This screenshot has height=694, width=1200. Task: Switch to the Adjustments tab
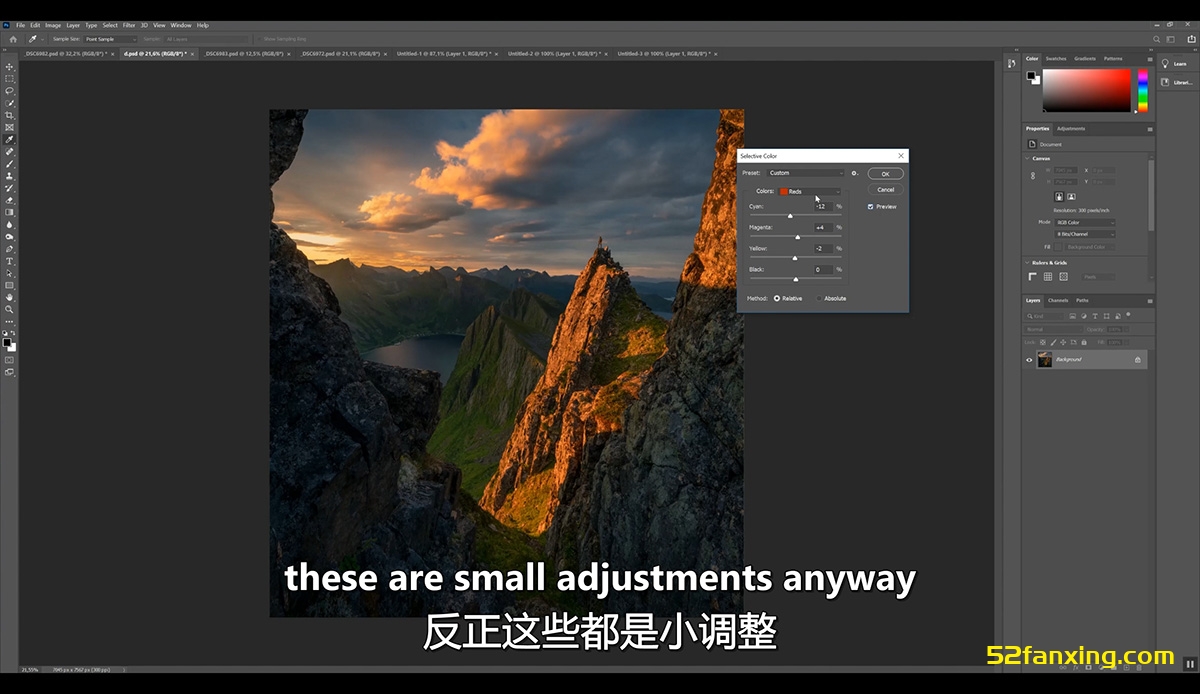1071,129
